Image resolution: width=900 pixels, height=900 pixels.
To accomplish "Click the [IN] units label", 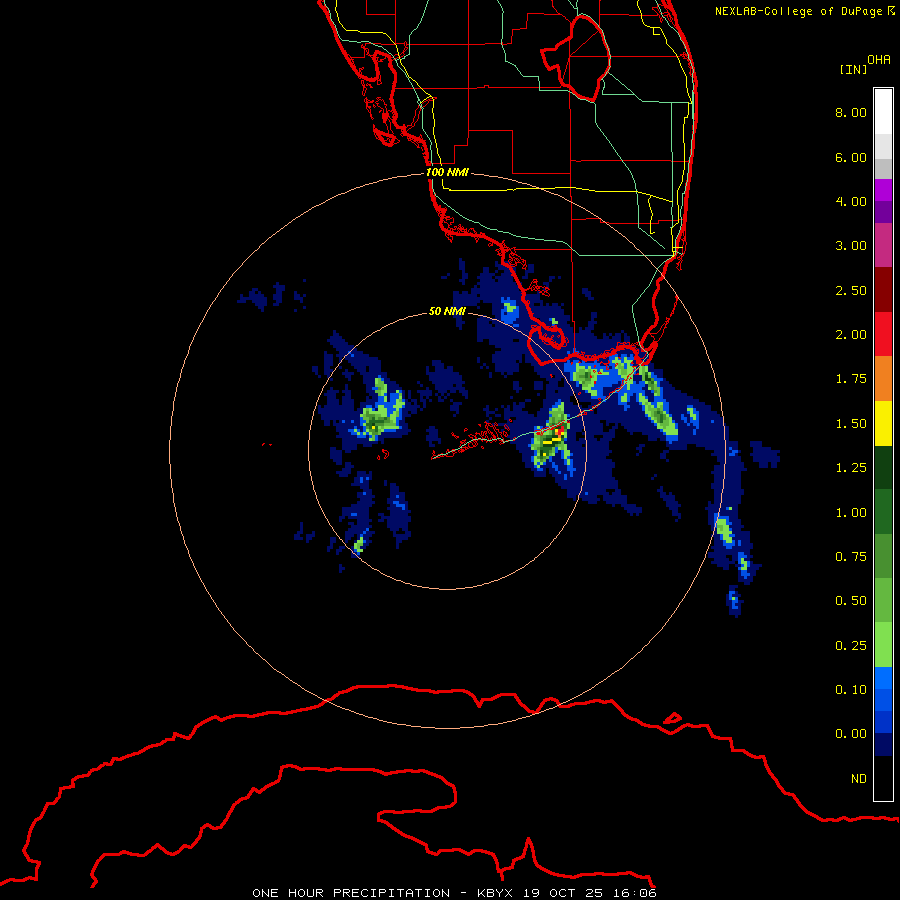I will point(853,69).
